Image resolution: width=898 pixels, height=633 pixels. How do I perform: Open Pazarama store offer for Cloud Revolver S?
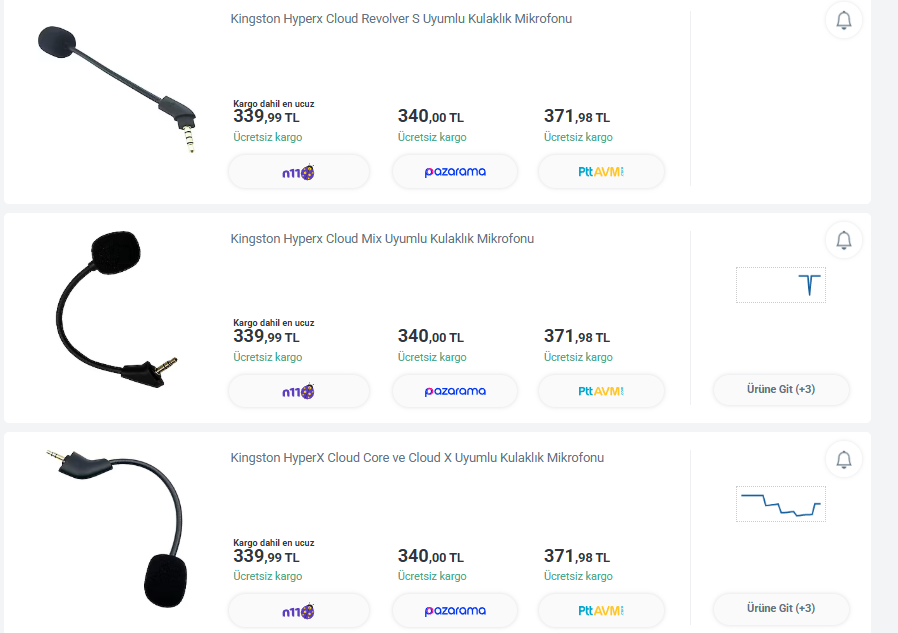click(x=455, y=171)
